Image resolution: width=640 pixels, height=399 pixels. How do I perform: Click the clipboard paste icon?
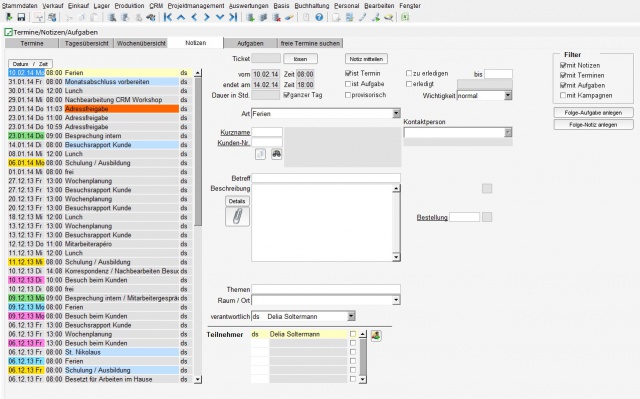pyautogui.click(x=94, y=17)
